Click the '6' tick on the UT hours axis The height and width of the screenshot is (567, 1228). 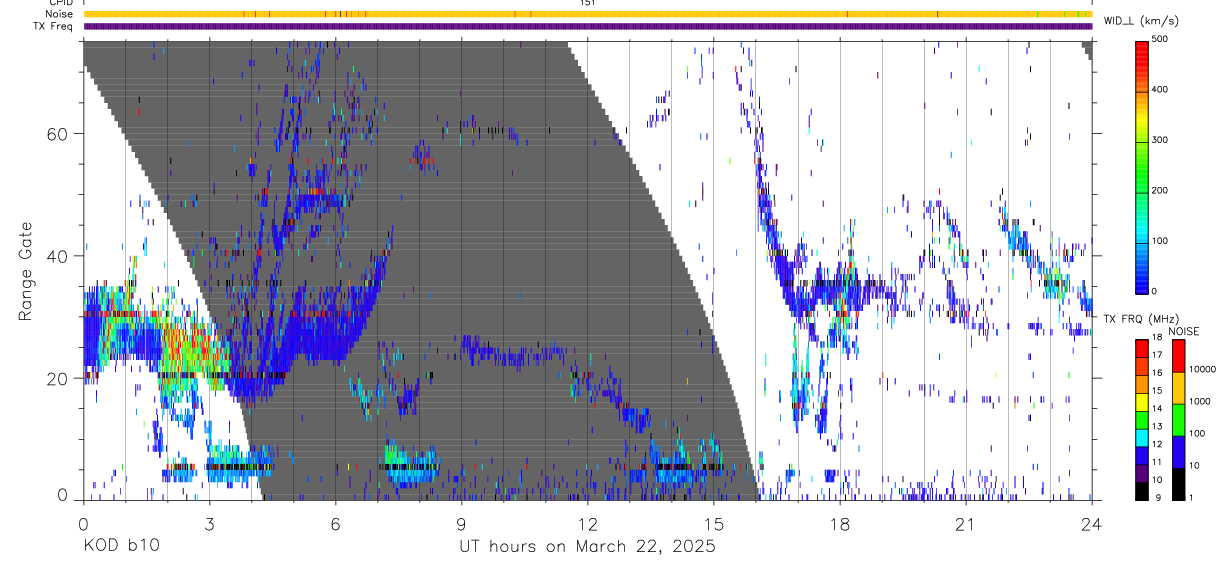(x=336, y=523)
